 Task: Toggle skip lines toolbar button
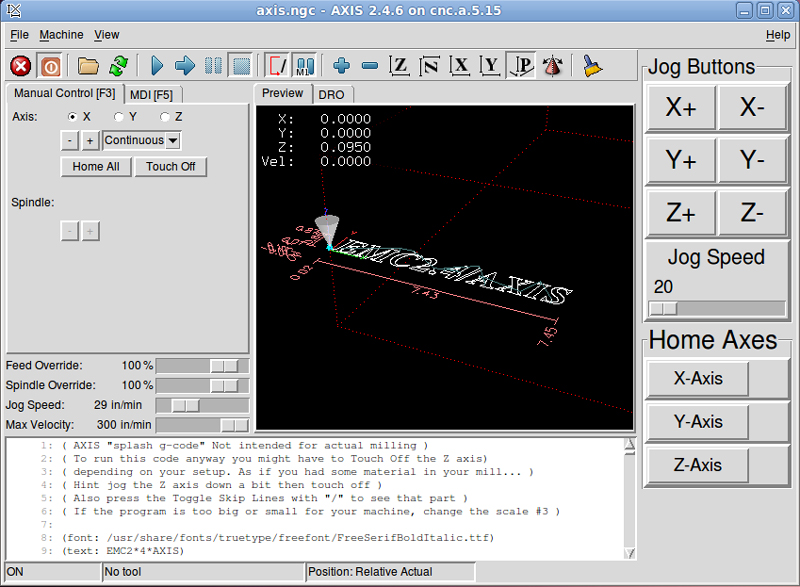277,66
